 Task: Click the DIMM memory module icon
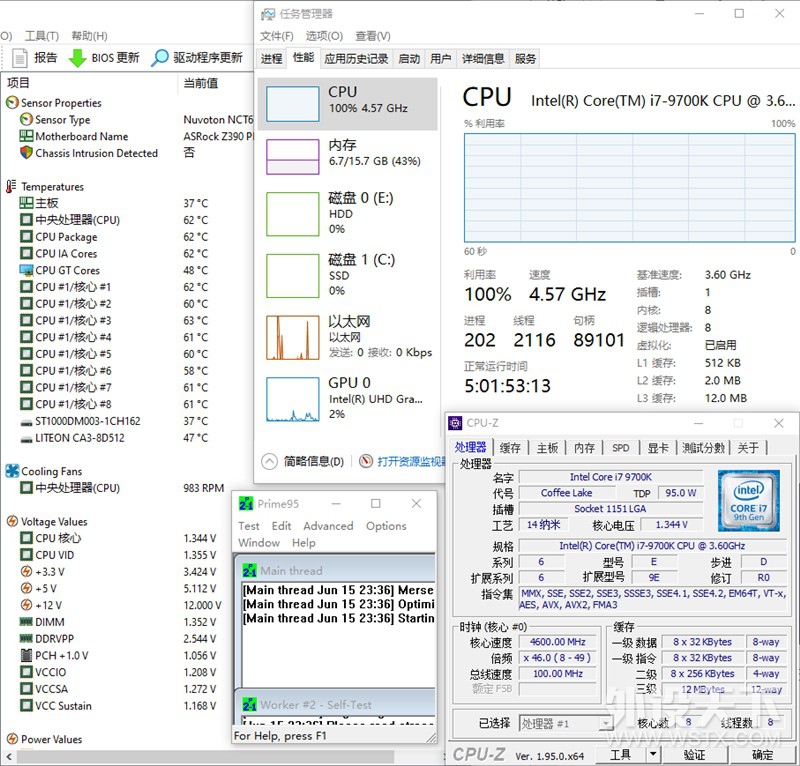[26, 622]
